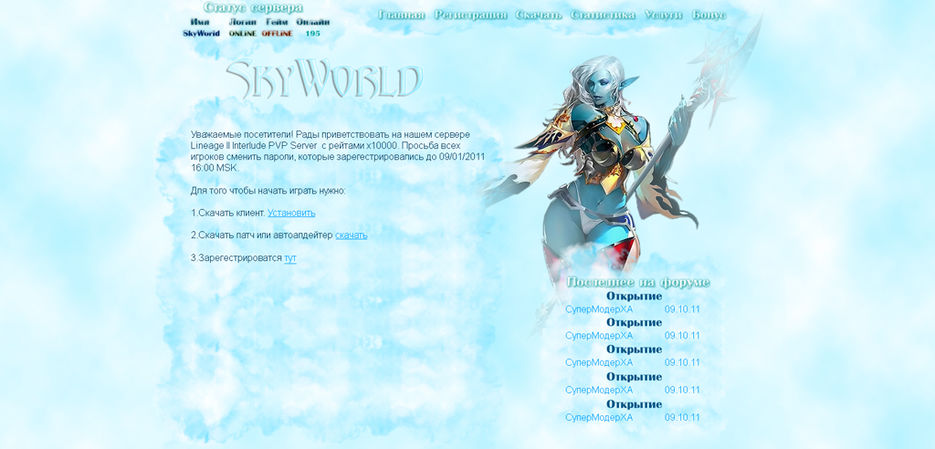935x449 pixels.
Task: Click the Уважаемые посетители welcome paragraph
Action: [338, 151]
